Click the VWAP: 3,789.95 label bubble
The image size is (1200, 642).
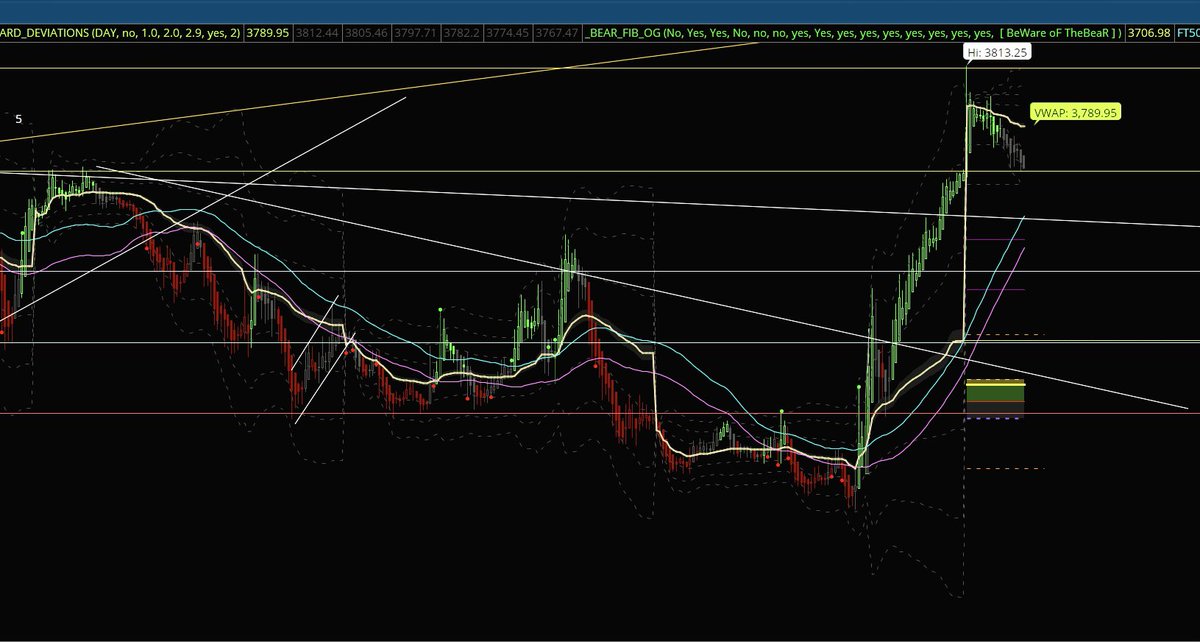pyautogui.click(x=1075, y=113)
